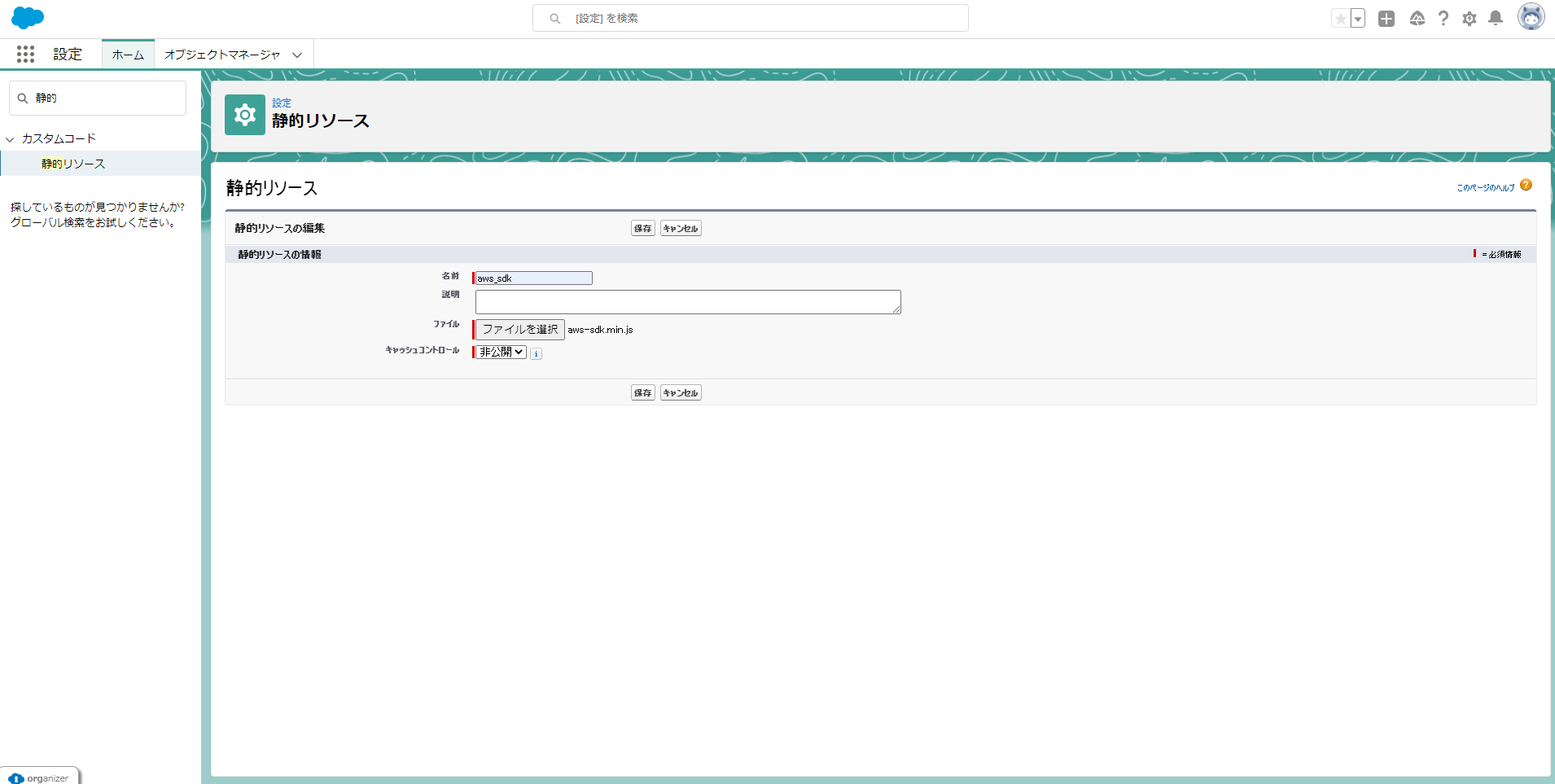This screenshot has width=1555, height=784.
Task: Focus the [設定] を検索 search box
Action: 751,18
